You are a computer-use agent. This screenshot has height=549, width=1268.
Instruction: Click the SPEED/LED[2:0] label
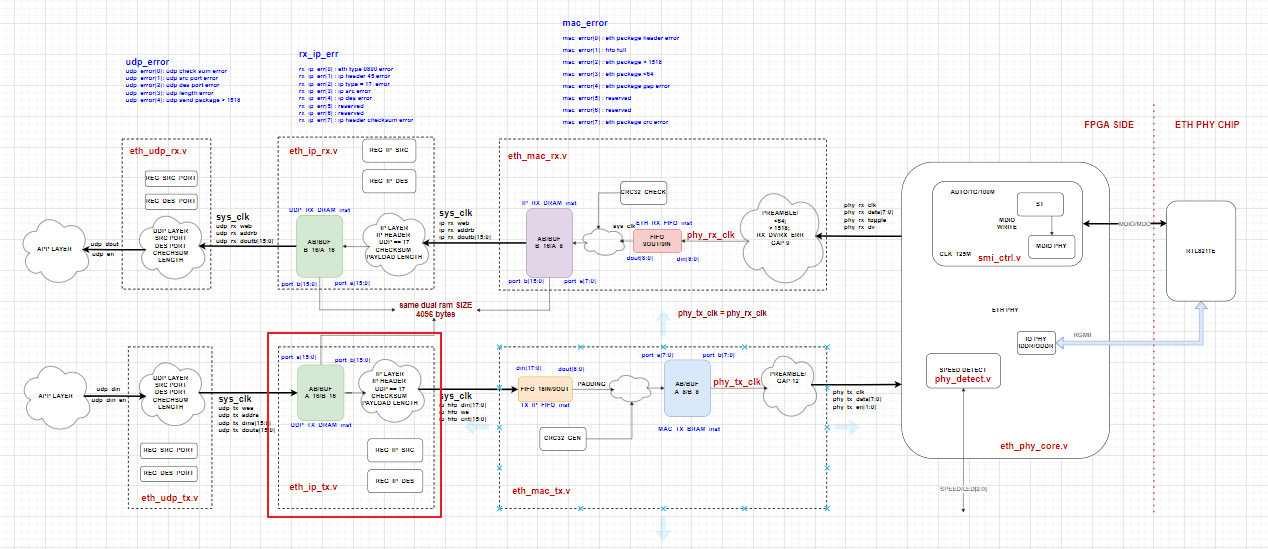[963, 489]
